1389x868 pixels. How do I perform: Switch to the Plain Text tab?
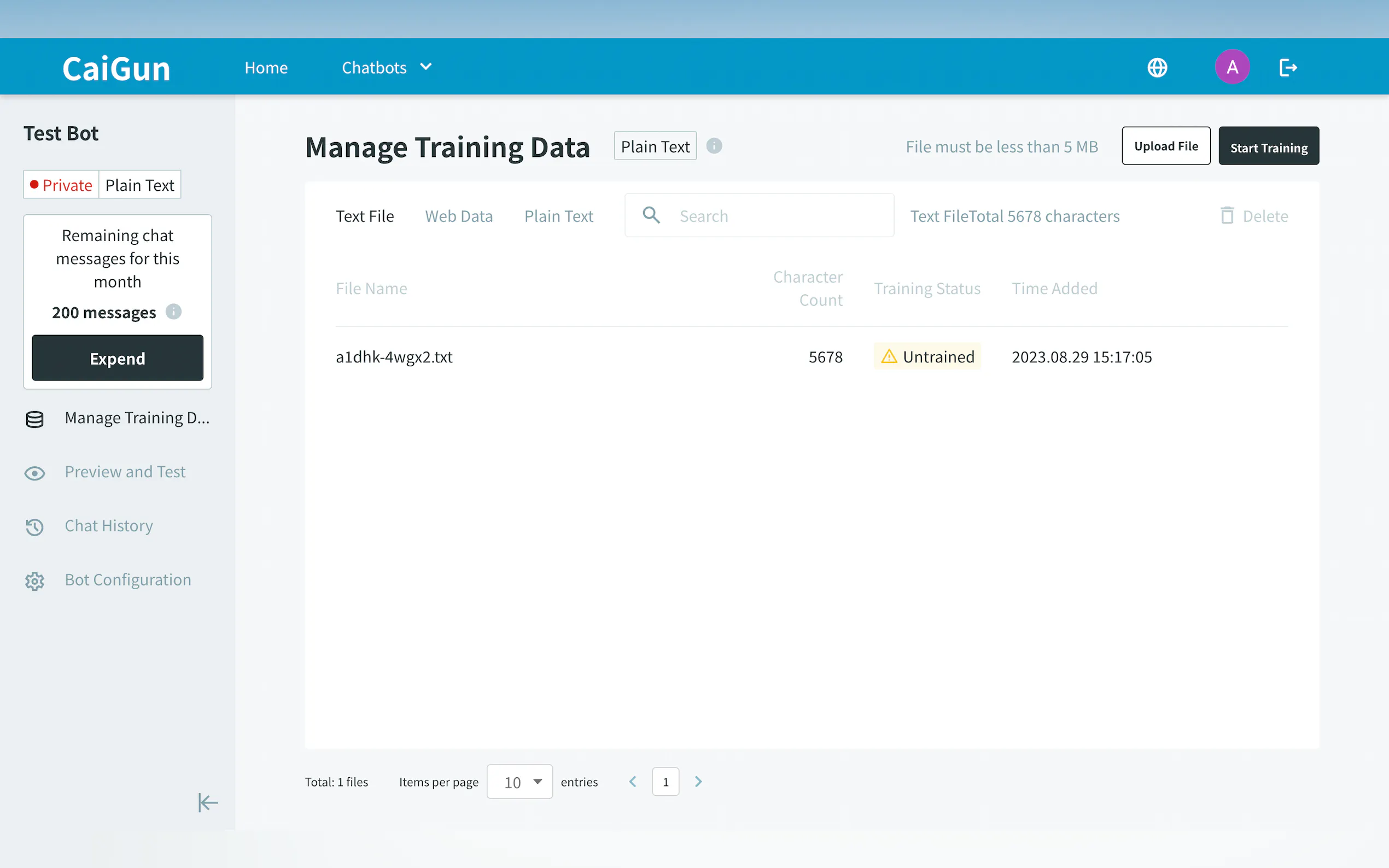[558, 216]
